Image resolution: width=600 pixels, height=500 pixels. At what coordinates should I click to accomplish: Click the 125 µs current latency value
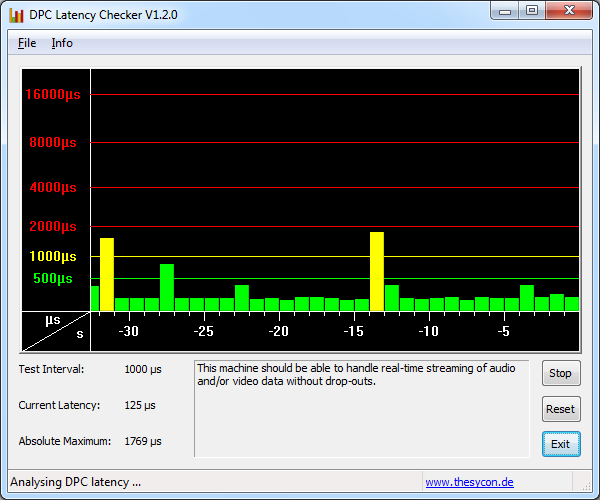tap(140, 405)
